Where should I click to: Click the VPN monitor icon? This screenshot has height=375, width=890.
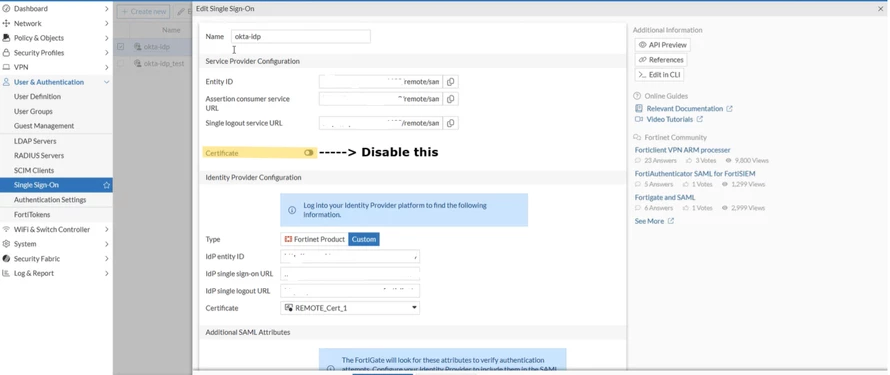pos(6,67)
